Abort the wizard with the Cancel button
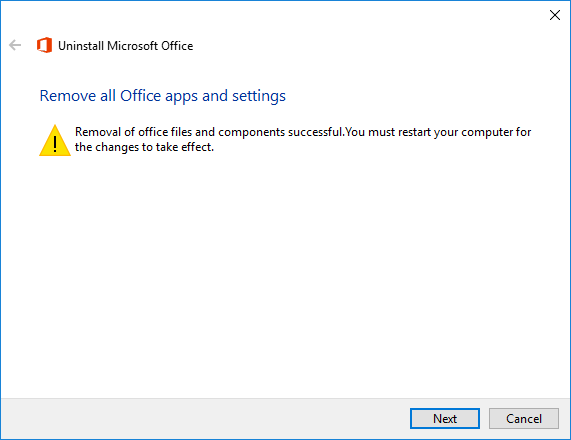The image size is (571, 440). click(x=524, y=419)
